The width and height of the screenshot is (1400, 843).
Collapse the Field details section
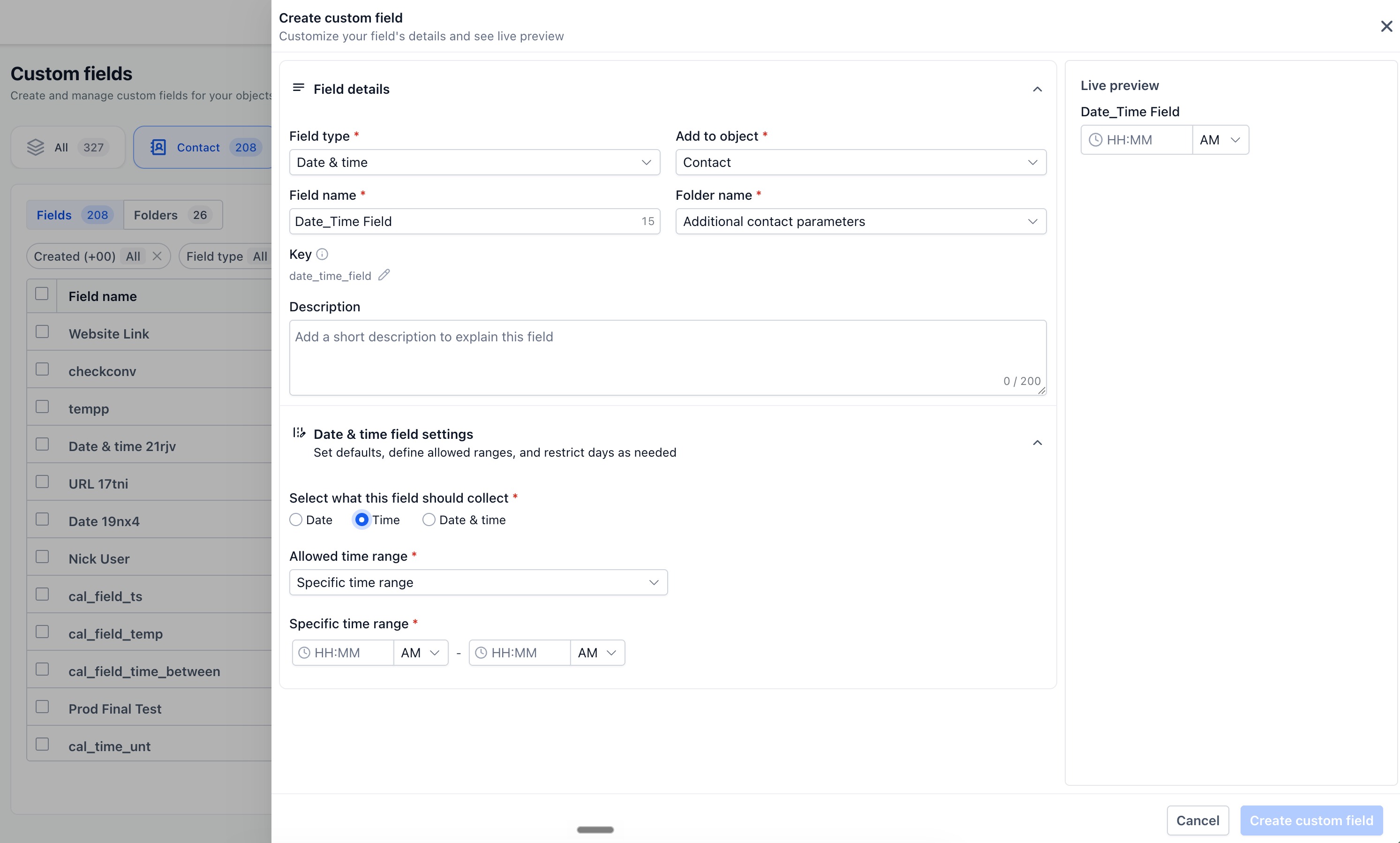(1037, 89)
